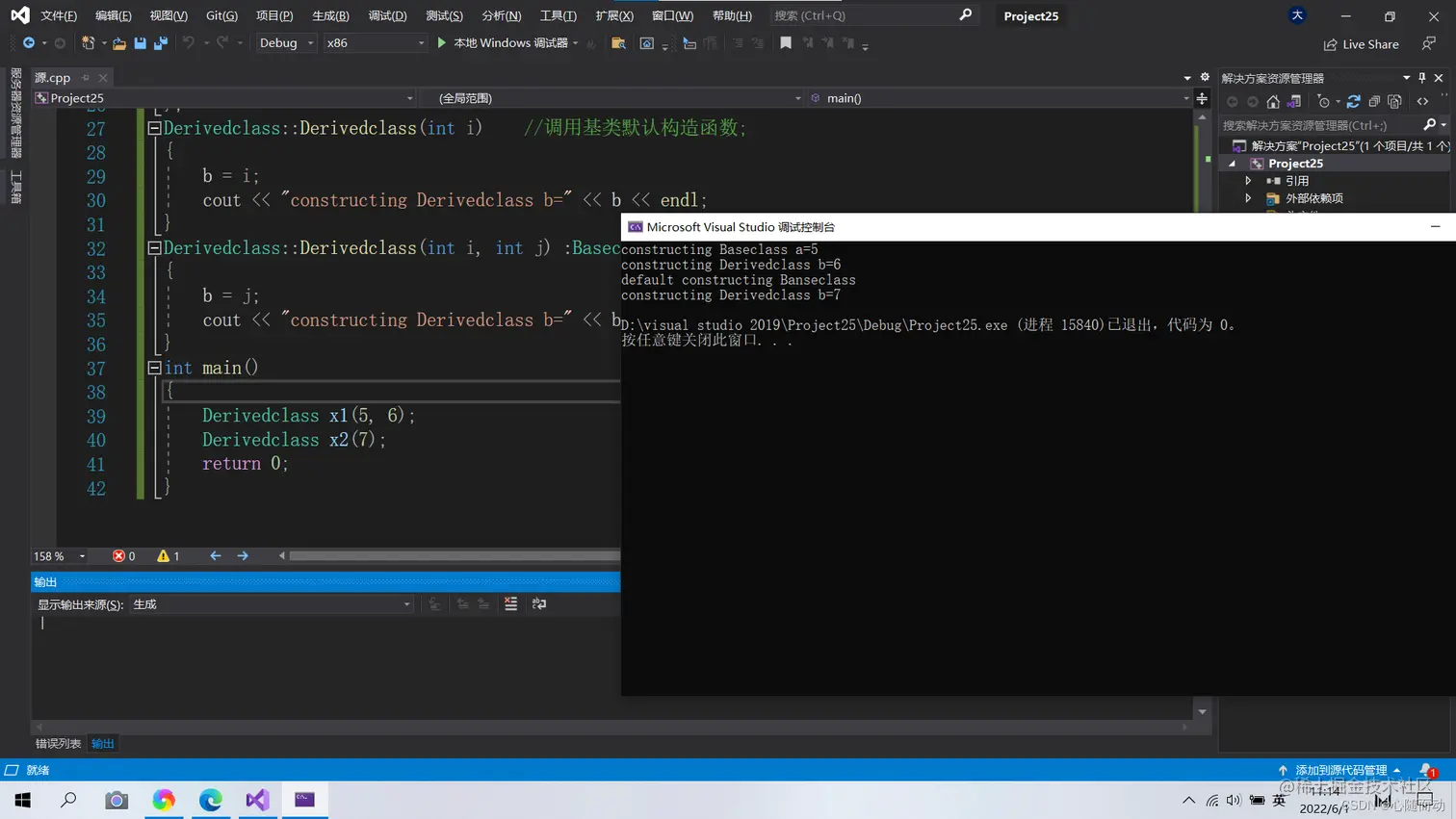Screen dimensions: 1456x819
Task: Go to next issue with right arrow
Action: (x=243, y=556)
